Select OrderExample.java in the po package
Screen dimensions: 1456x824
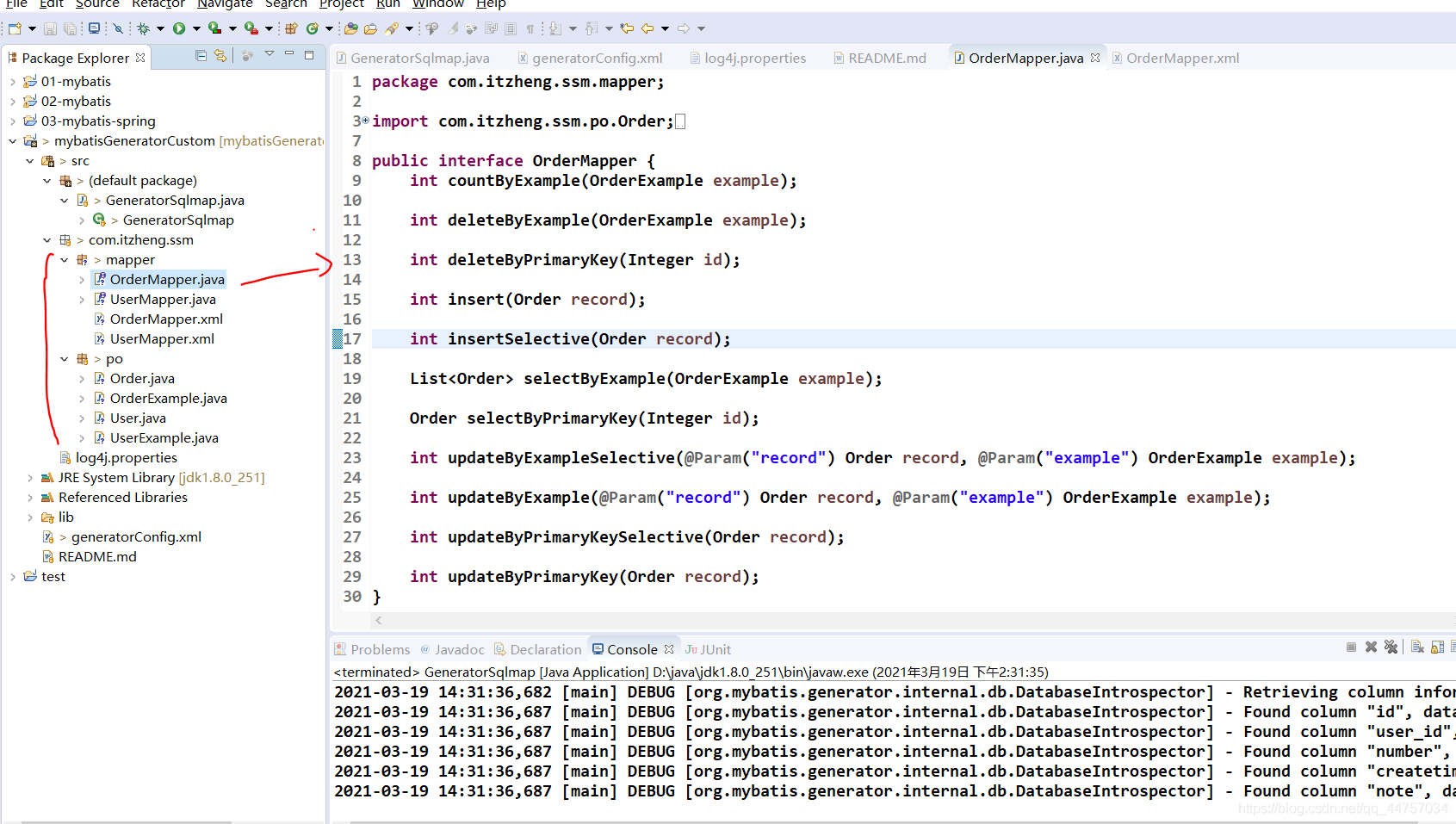click(168, 399)
